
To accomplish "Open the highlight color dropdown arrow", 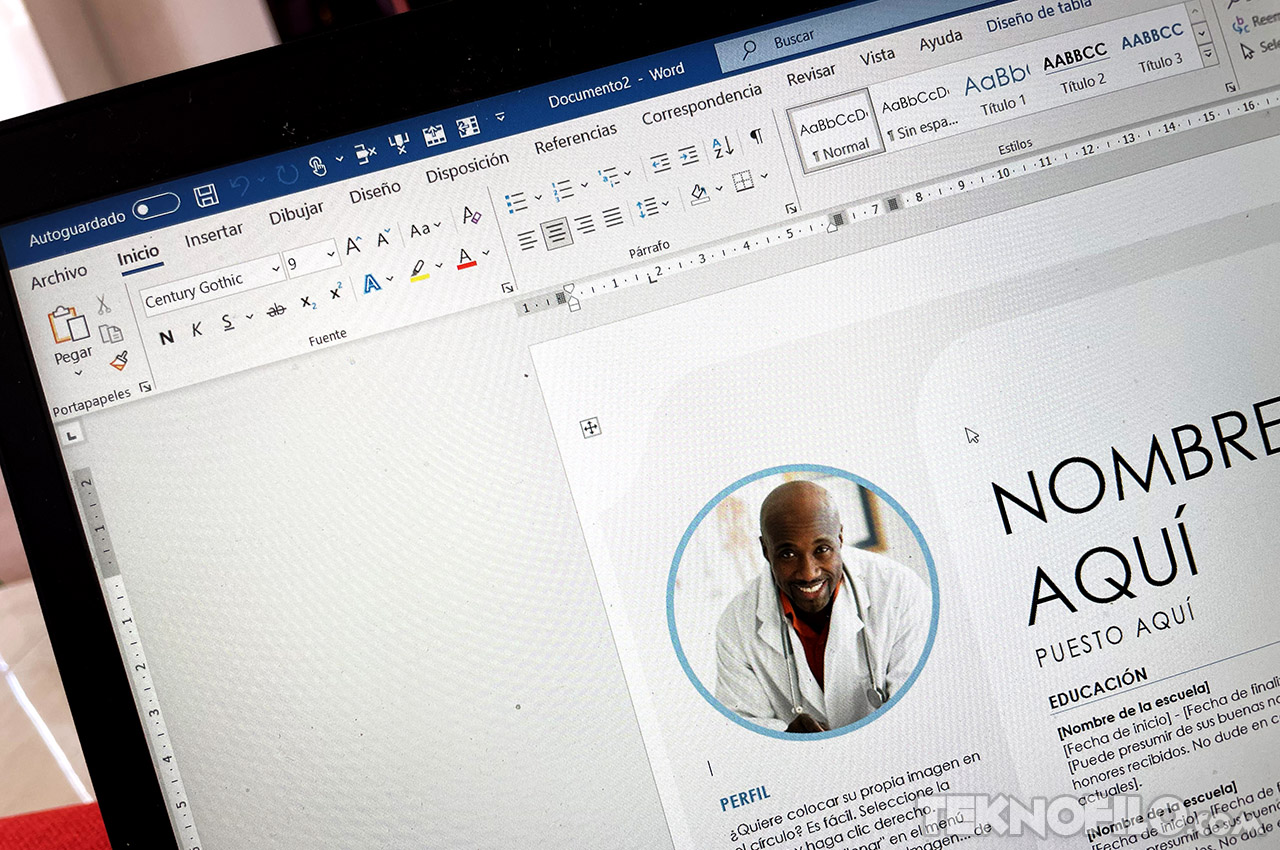I will [x=438, y=266].
